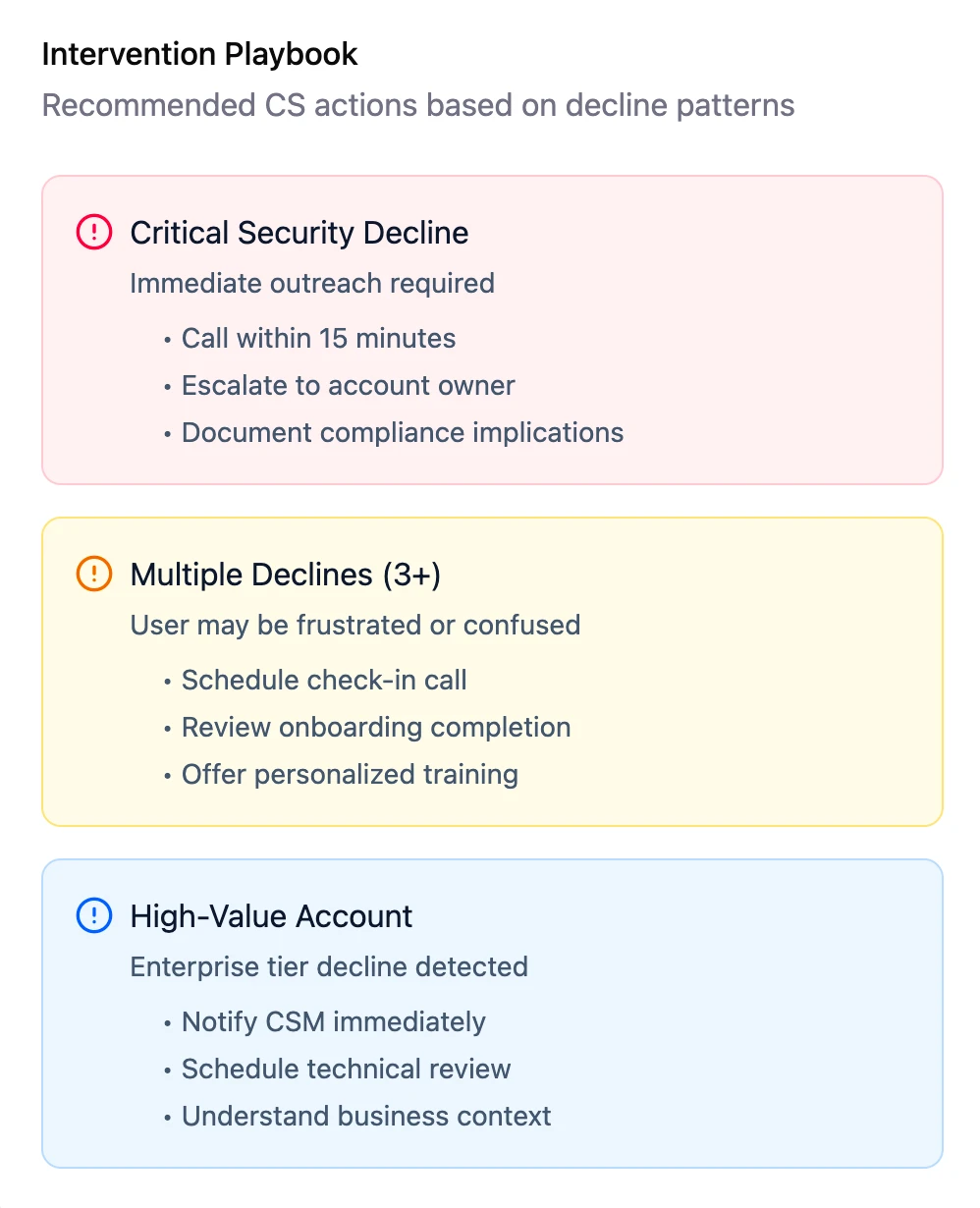Viewport: 980px width, 1208px height.
Task: Click the Recommended CS actions subtitle
Action: tap(418, 105)
